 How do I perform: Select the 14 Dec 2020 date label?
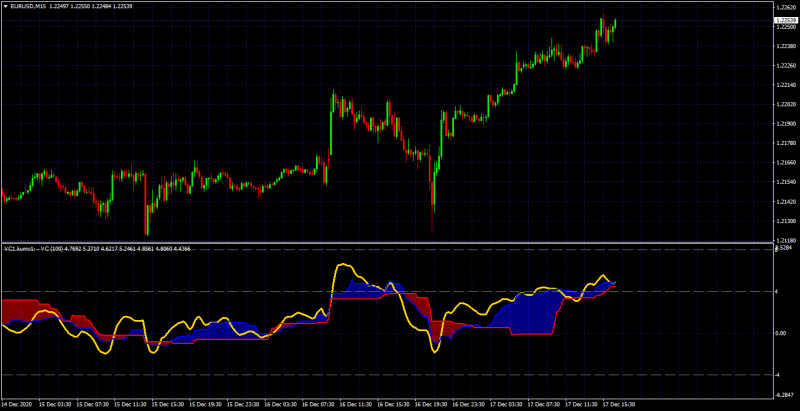point(15,401)
